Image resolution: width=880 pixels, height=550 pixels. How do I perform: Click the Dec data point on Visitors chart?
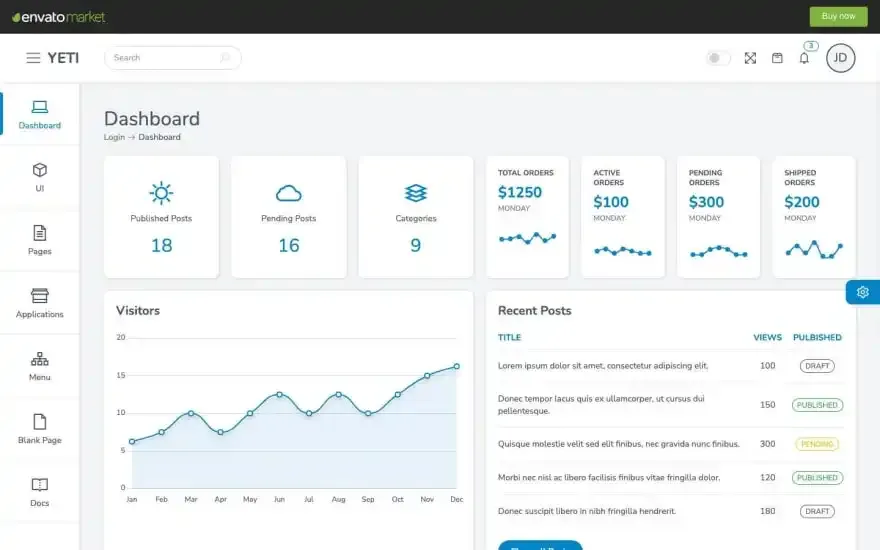[x=457, y=366]
